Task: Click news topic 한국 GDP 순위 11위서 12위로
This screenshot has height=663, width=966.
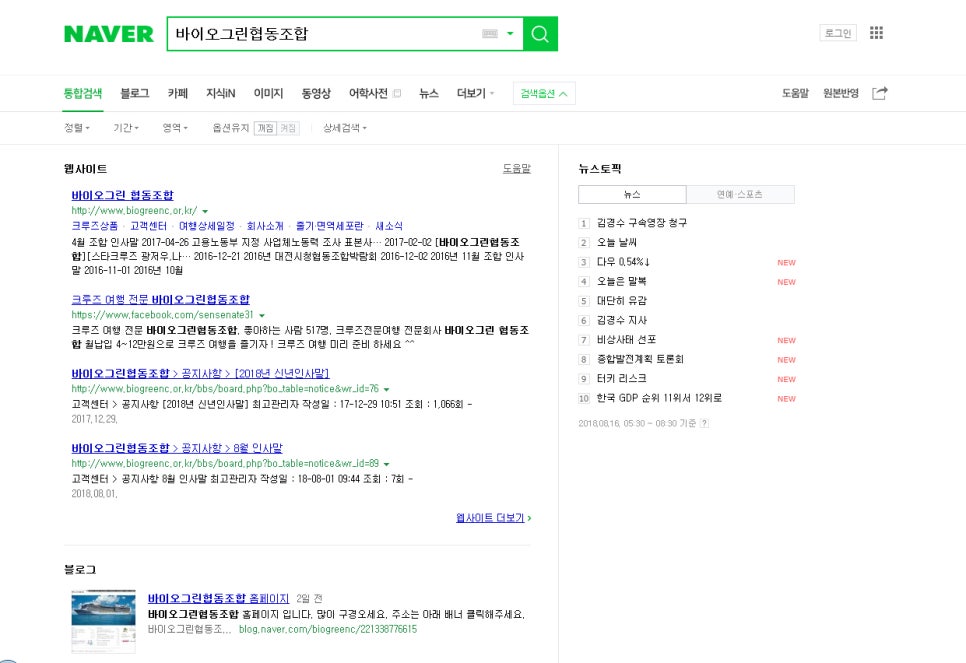Action: point(659,398)
